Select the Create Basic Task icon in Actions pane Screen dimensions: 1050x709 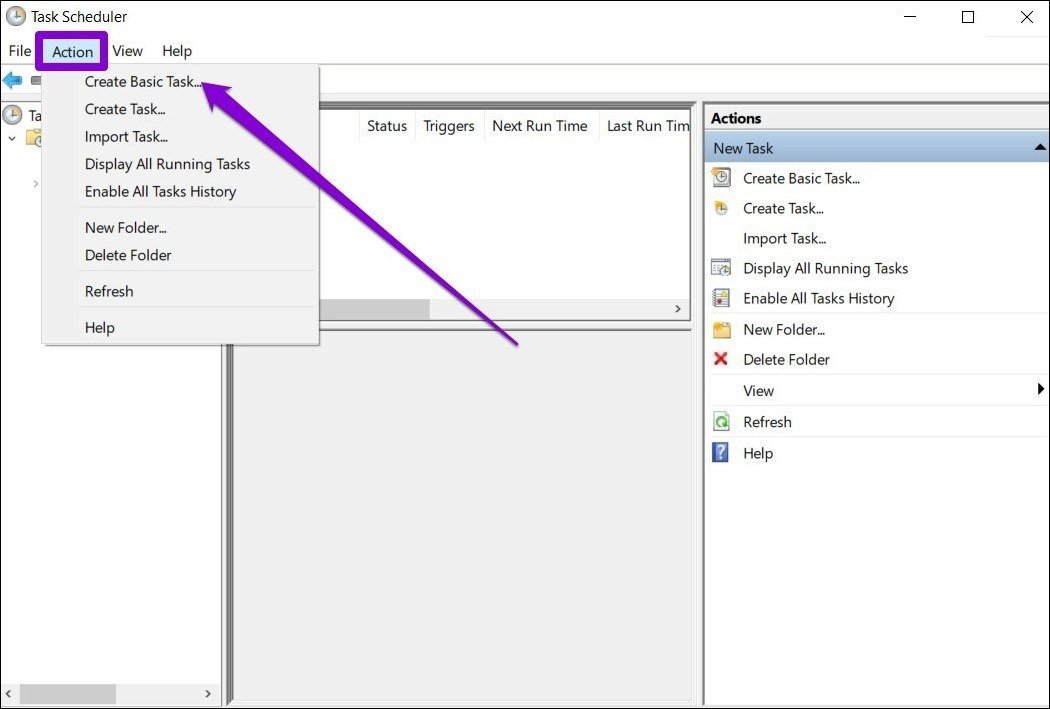721,177
